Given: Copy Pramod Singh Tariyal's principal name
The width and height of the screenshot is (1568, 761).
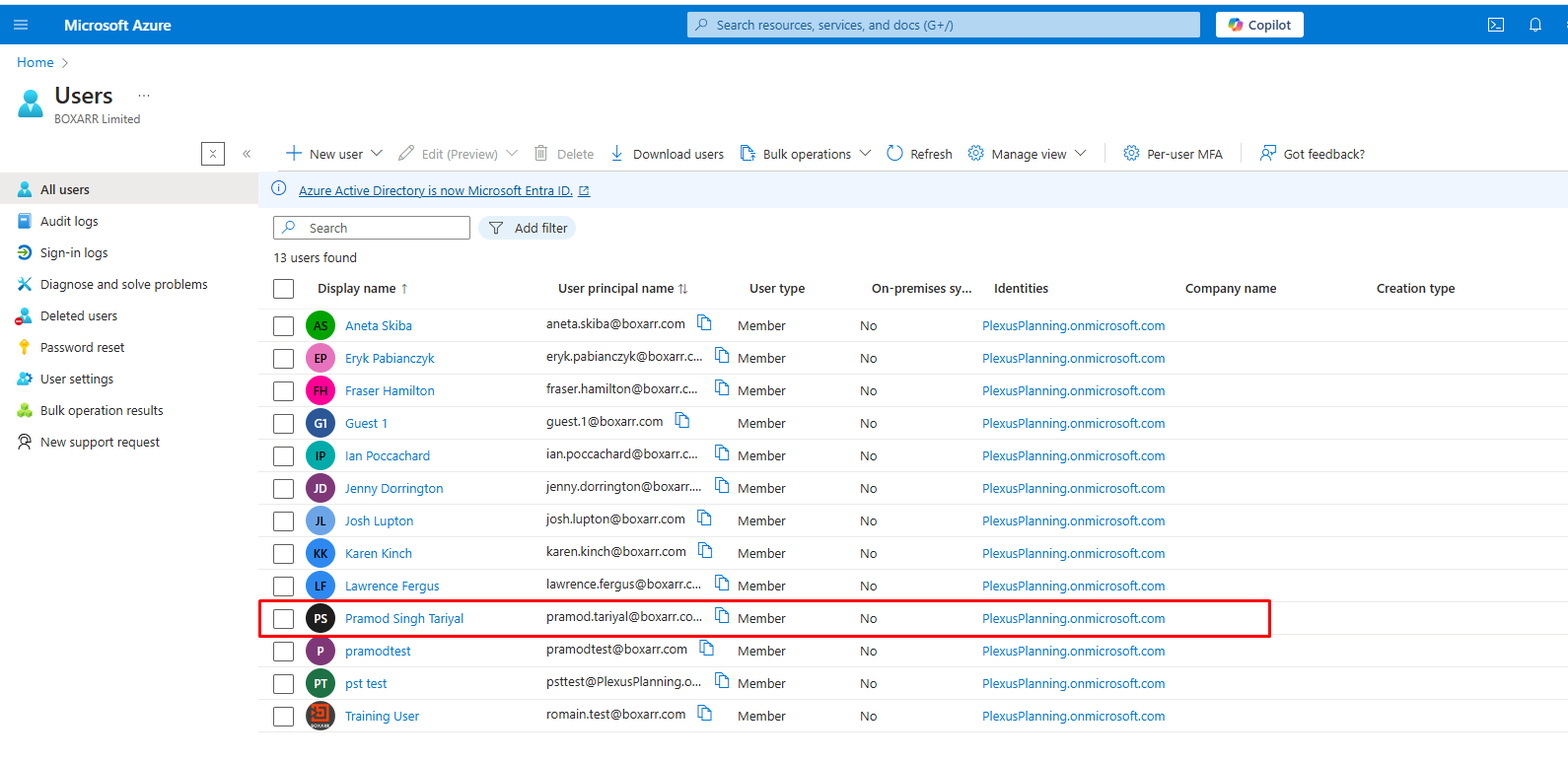Looking at the screenshot, I should tap(722, 615).
